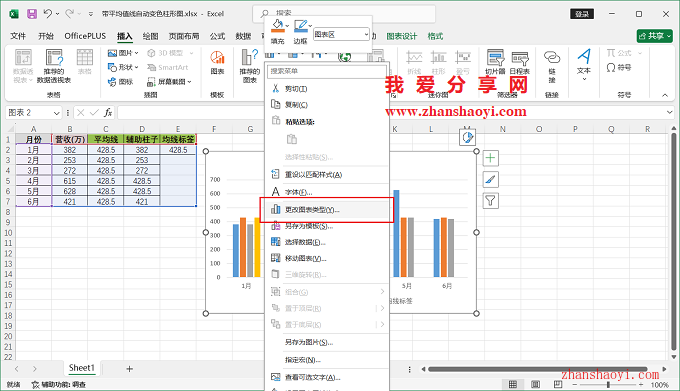Click cell B5 containing 615
Screen dimensions: 680x391
coord(69,181)
